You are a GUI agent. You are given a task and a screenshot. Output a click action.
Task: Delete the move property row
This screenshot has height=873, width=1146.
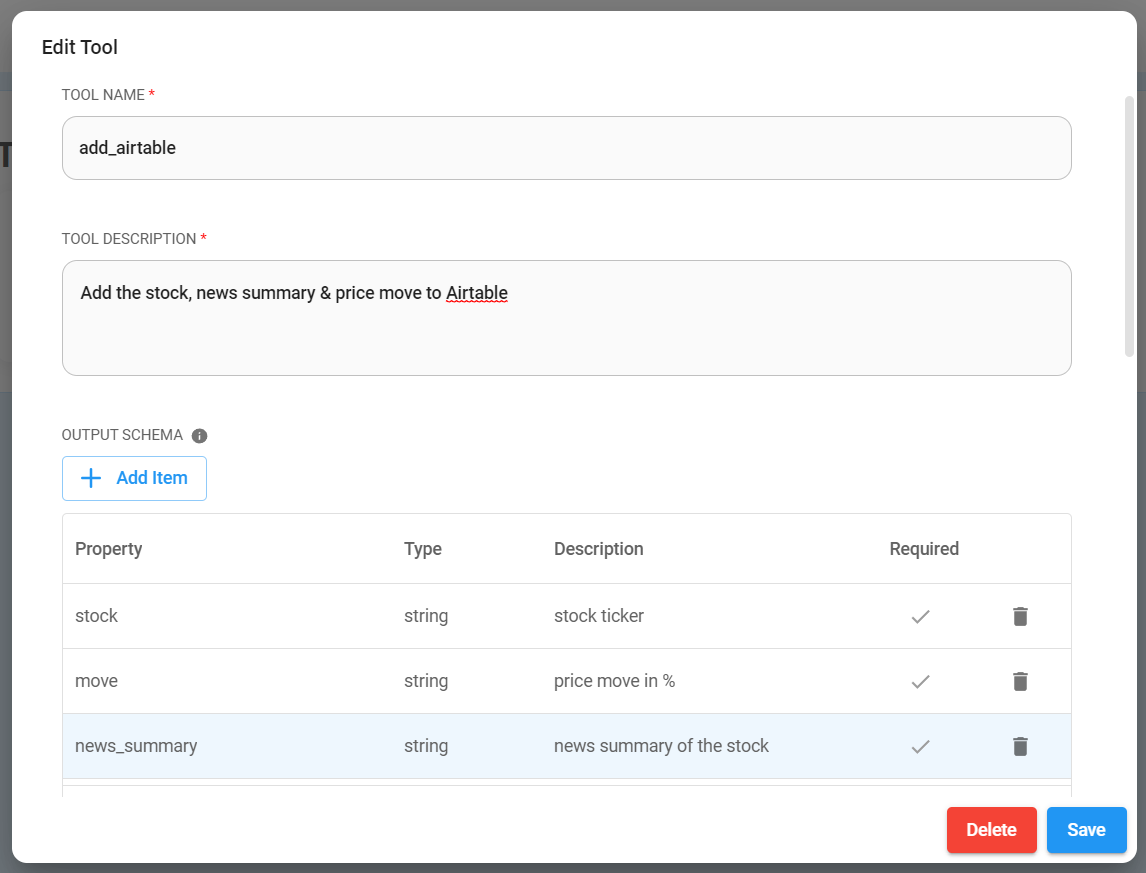point(1020,681)
